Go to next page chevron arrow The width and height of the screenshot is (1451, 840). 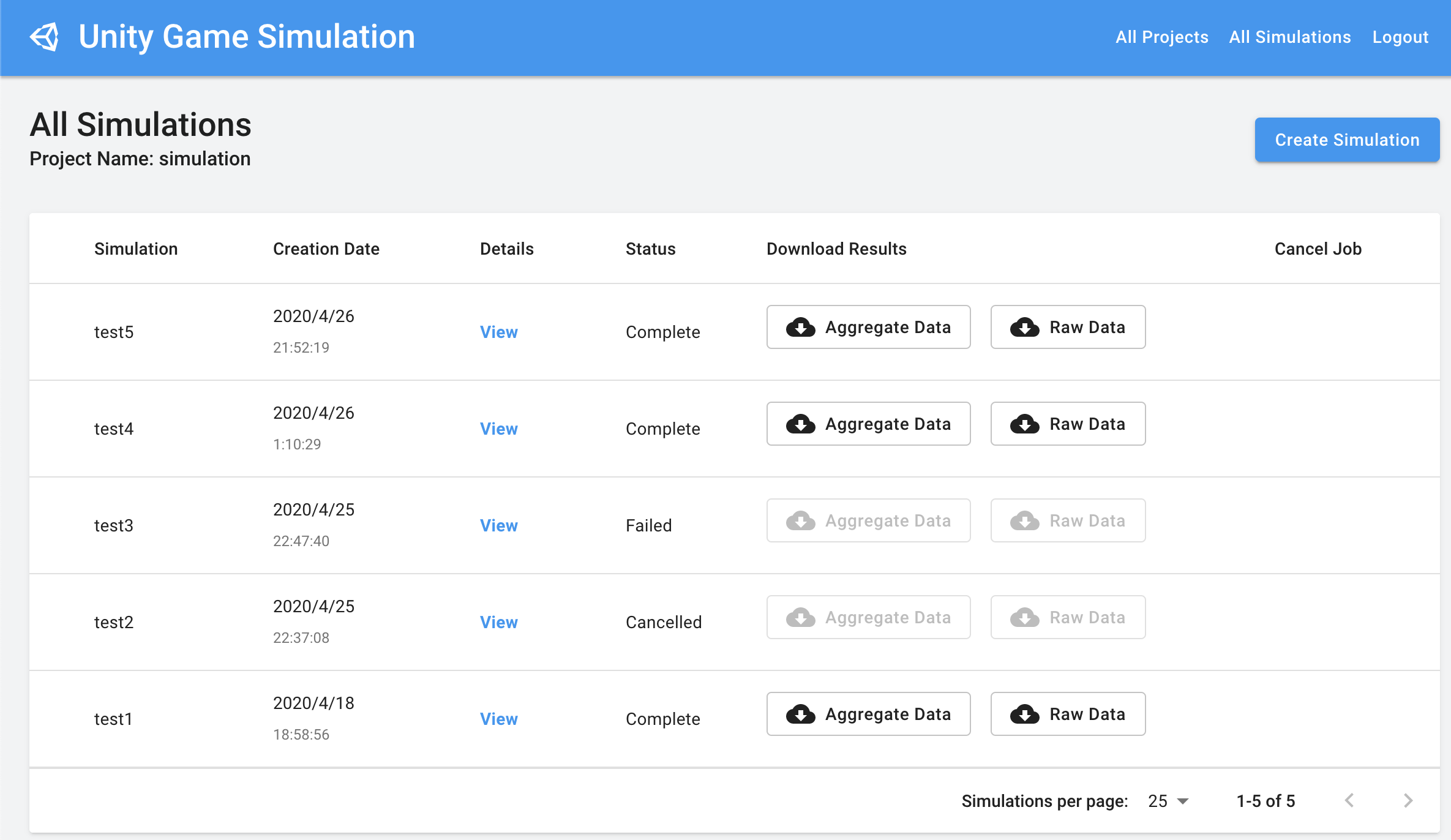pyautogui.click(x=1408, y=800)
